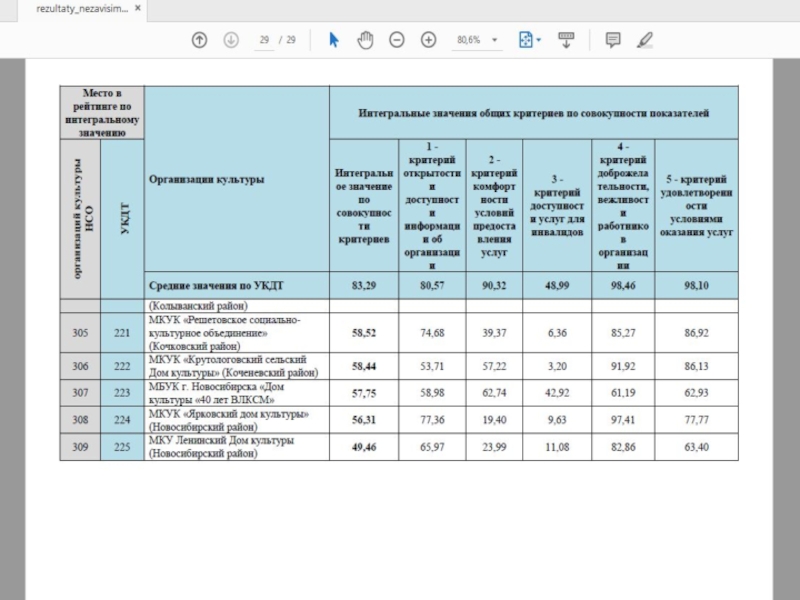Click the 'Средние значения по УКДТ' row label
The height and width of the screenshot is (600, 800).
pyautogui.click(x=216, y=285)
